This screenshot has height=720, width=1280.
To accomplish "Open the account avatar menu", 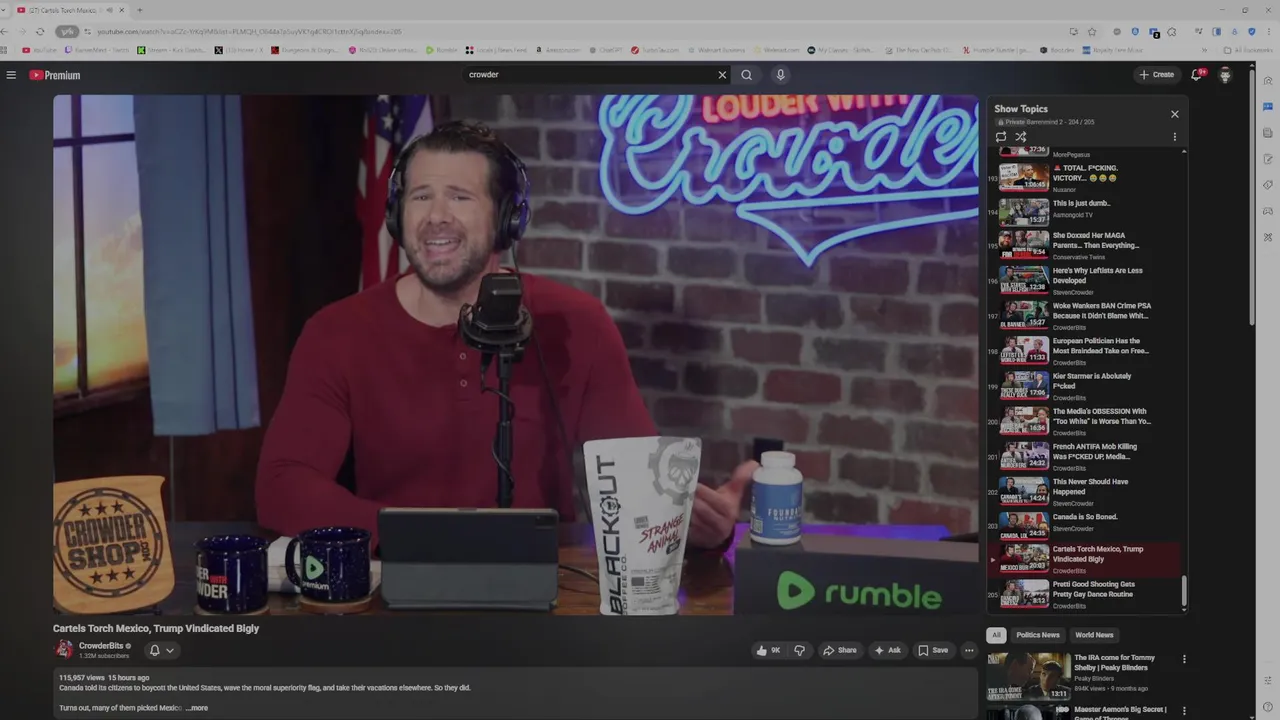I will [x=1225, y=75].
